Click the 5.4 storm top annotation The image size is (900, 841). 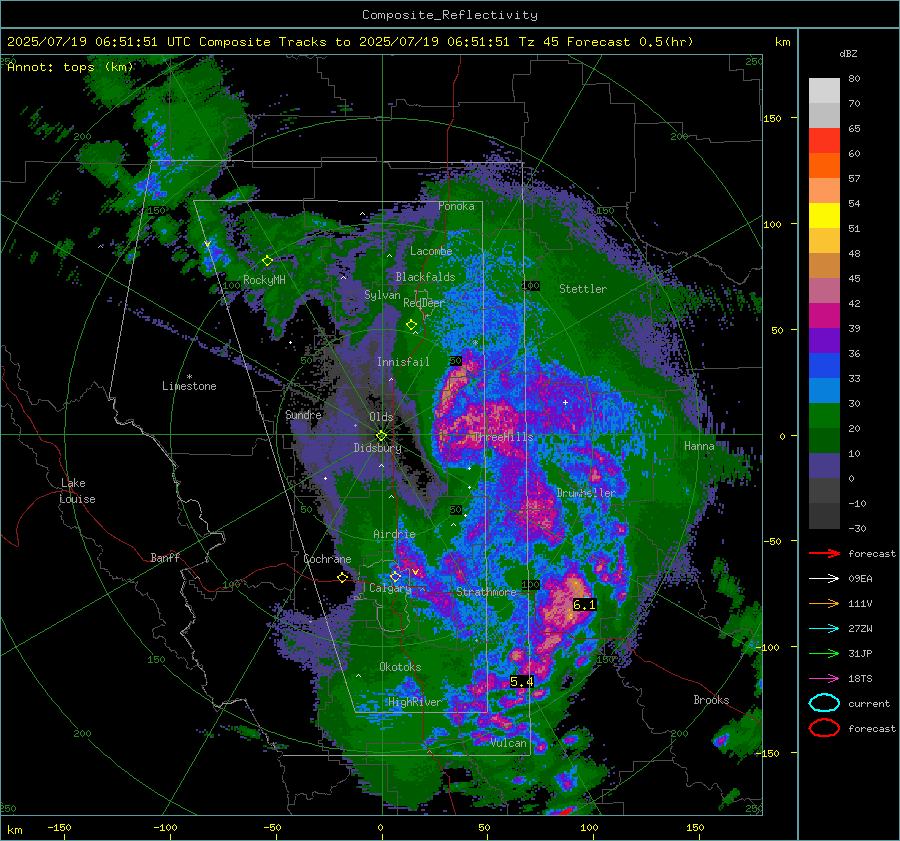[522, 681]
